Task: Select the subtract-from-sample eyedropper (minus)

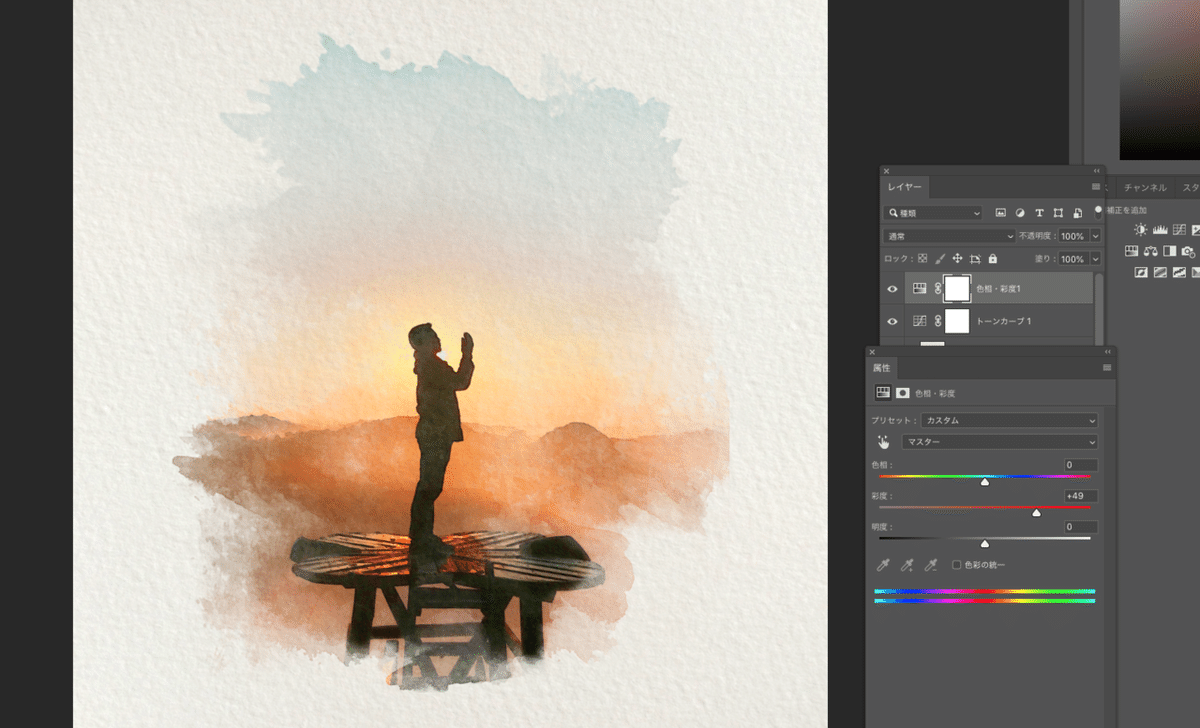Action: click(931, 565)
